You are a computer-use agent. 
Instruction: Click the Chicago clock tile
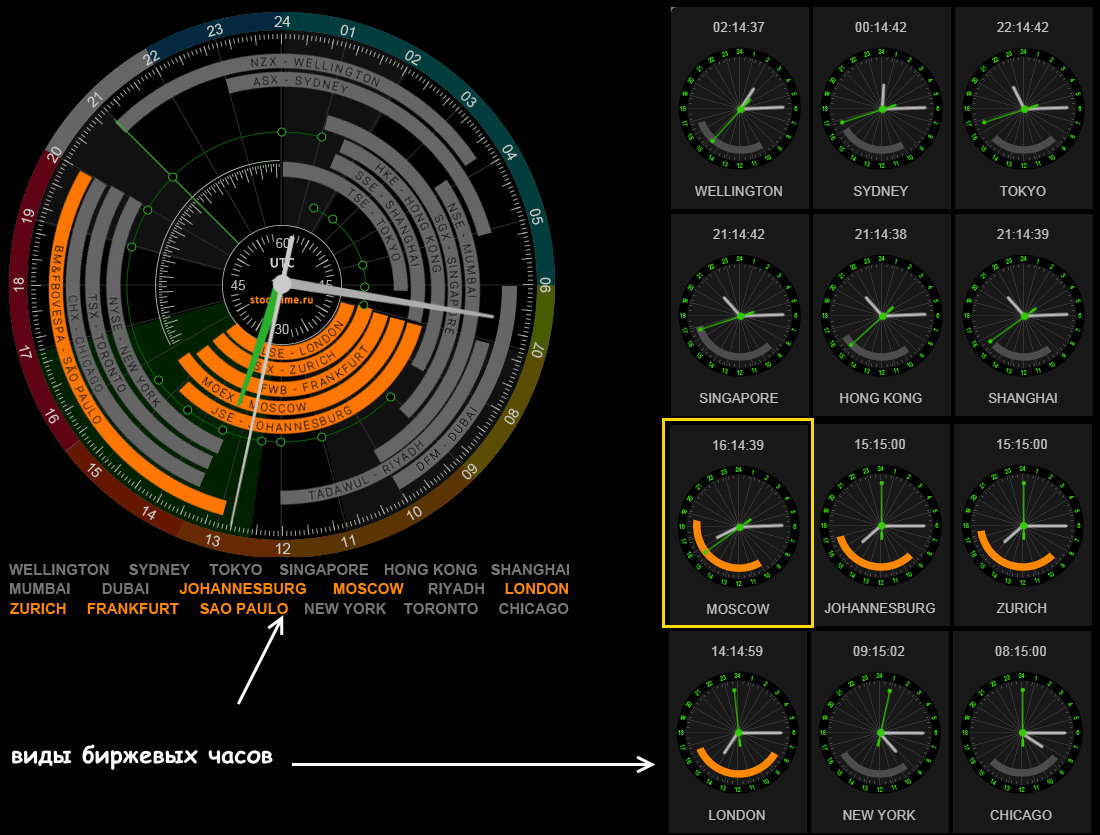coord(1023,734)
